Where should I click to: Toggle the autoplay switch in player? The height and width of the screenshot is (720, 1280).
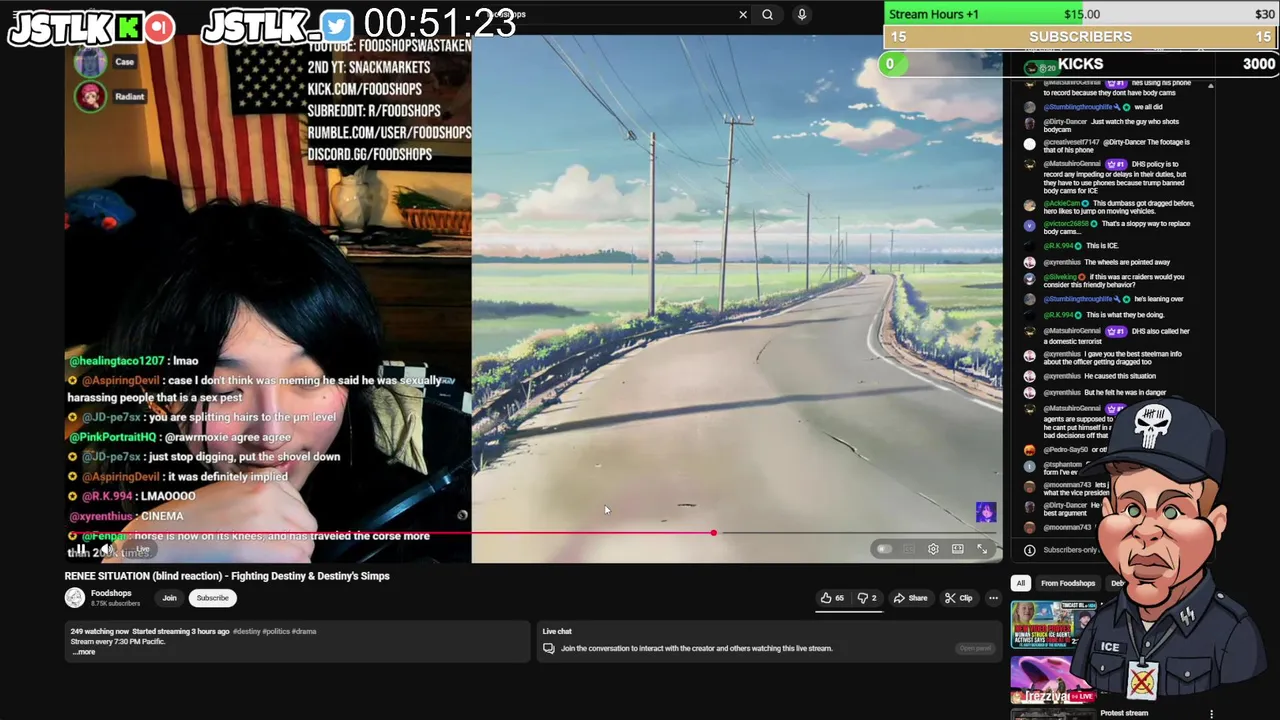883,549
